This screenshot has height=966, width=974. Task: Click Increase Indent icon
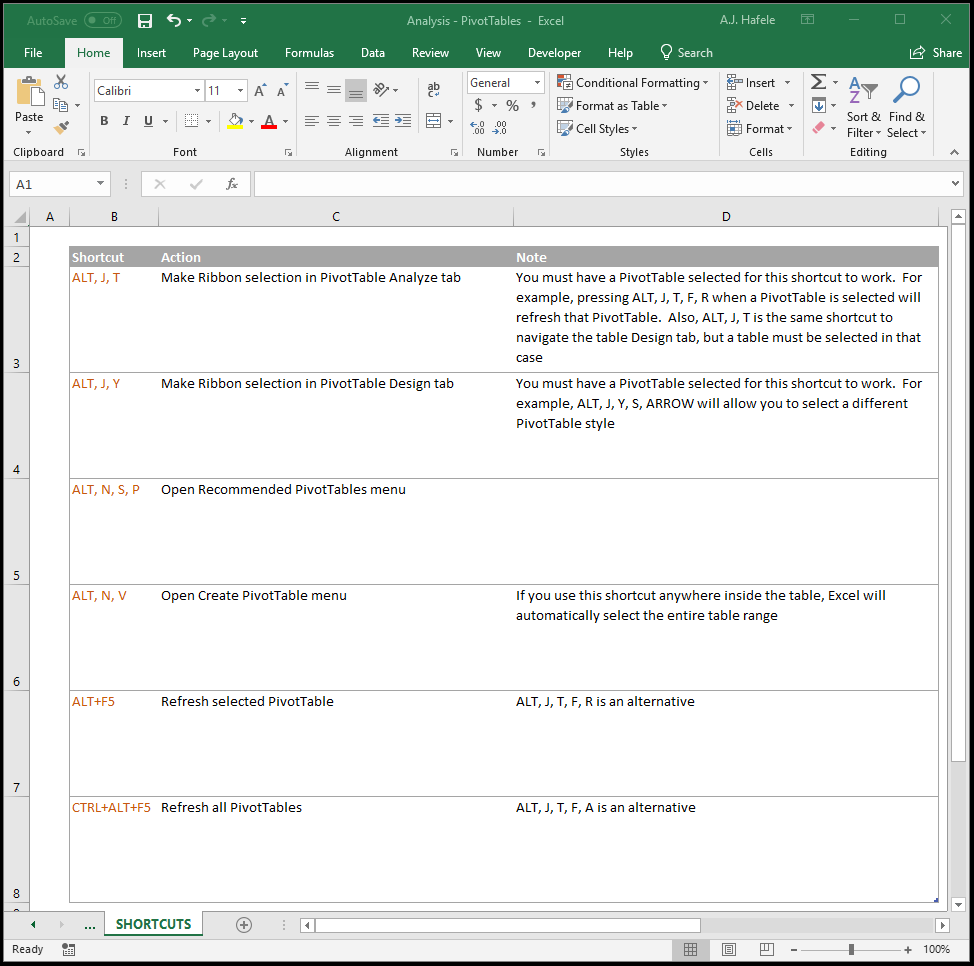point(403,121)
